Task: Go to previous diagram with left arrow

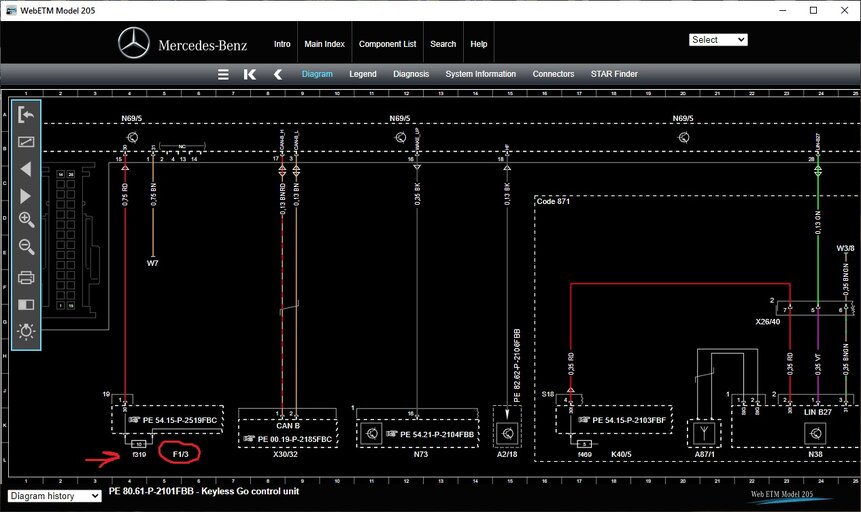Action: pyautogui.click(x=26, y=169)
